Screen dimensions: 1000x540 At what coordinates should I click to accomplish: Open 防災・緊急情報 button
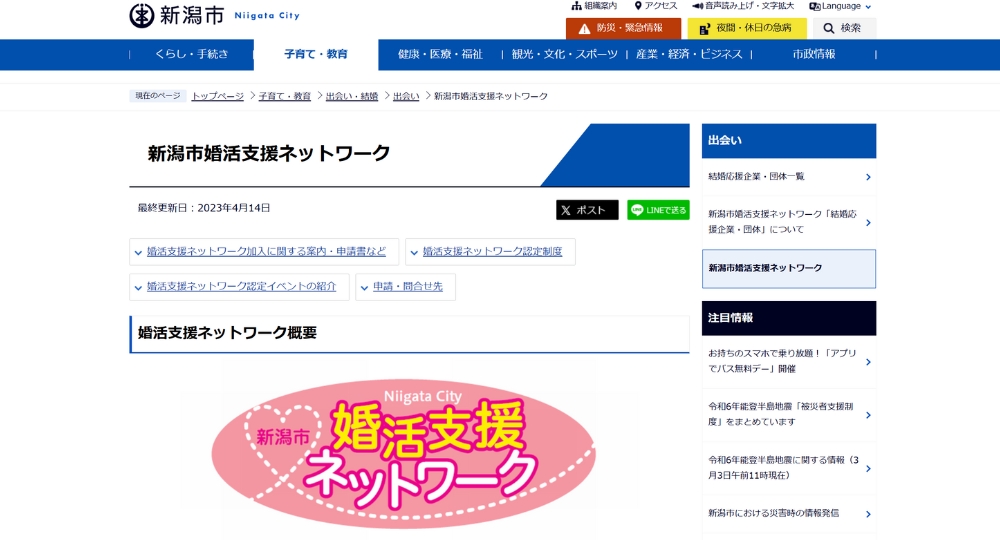pos(623,28)
